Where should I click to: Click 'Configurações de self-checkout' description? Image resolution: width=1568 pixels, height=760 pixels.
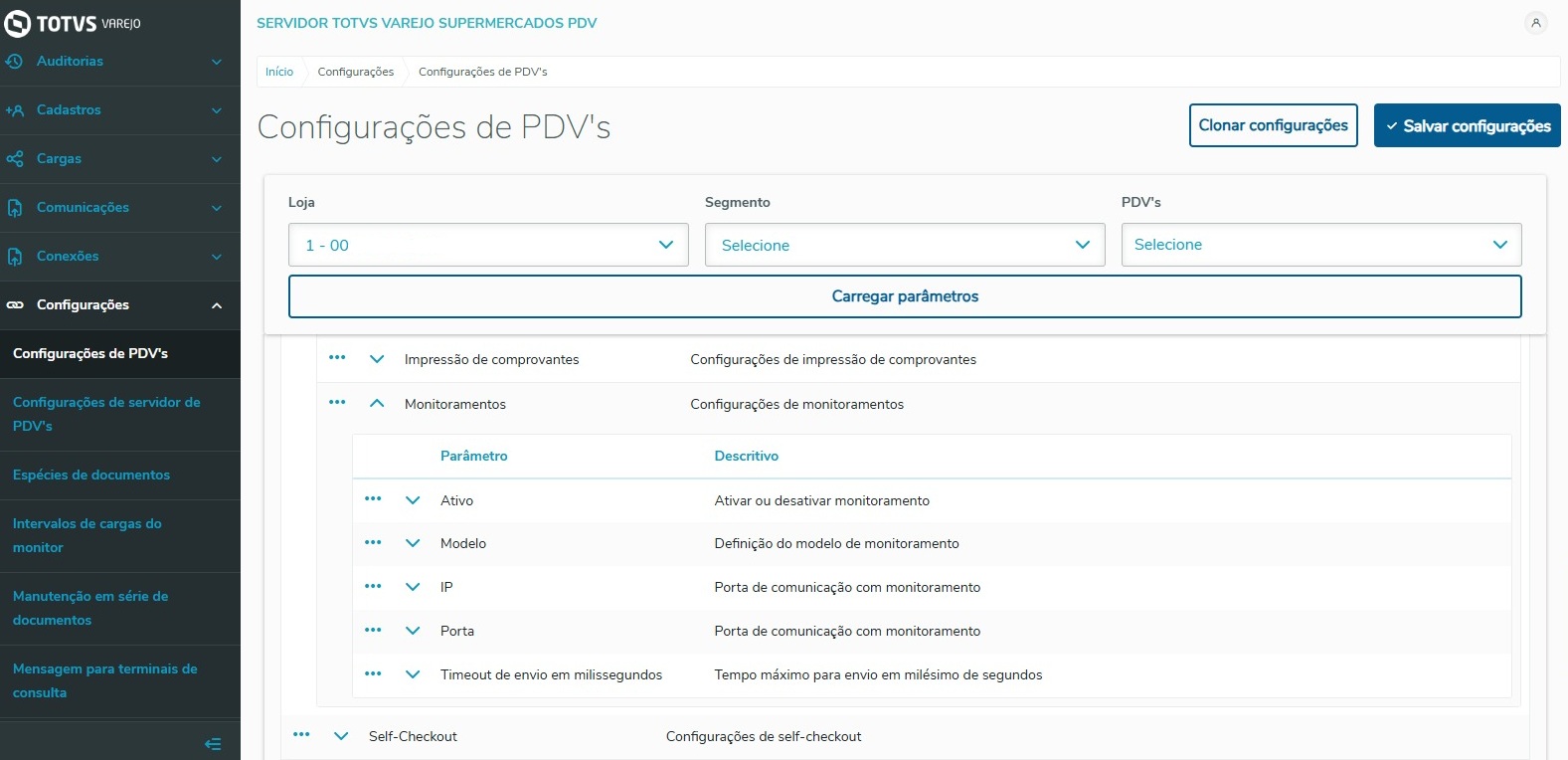click(x=764, y=736)
